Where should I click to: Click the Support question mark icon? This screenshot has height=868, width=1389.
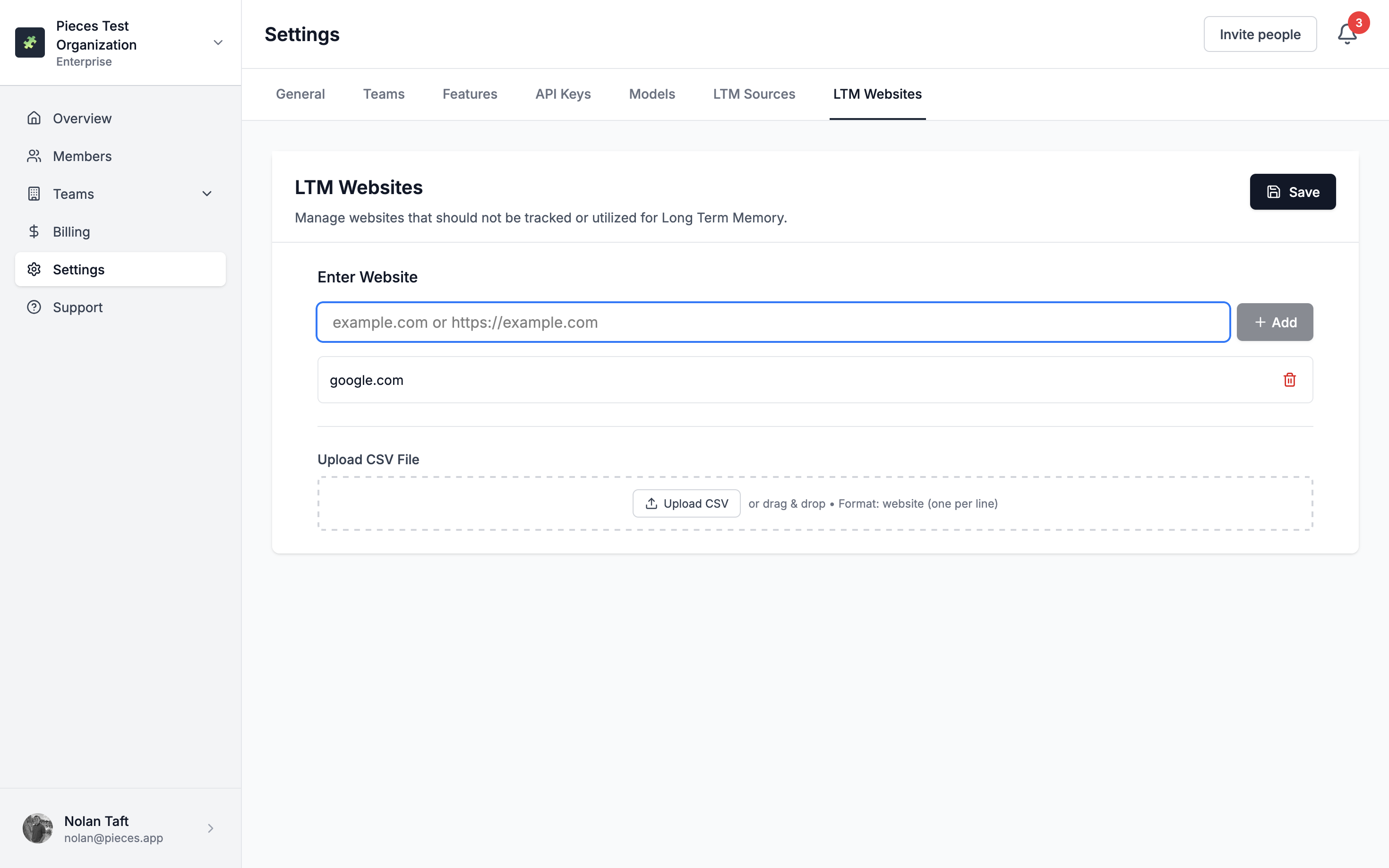[x=34, y=307]
